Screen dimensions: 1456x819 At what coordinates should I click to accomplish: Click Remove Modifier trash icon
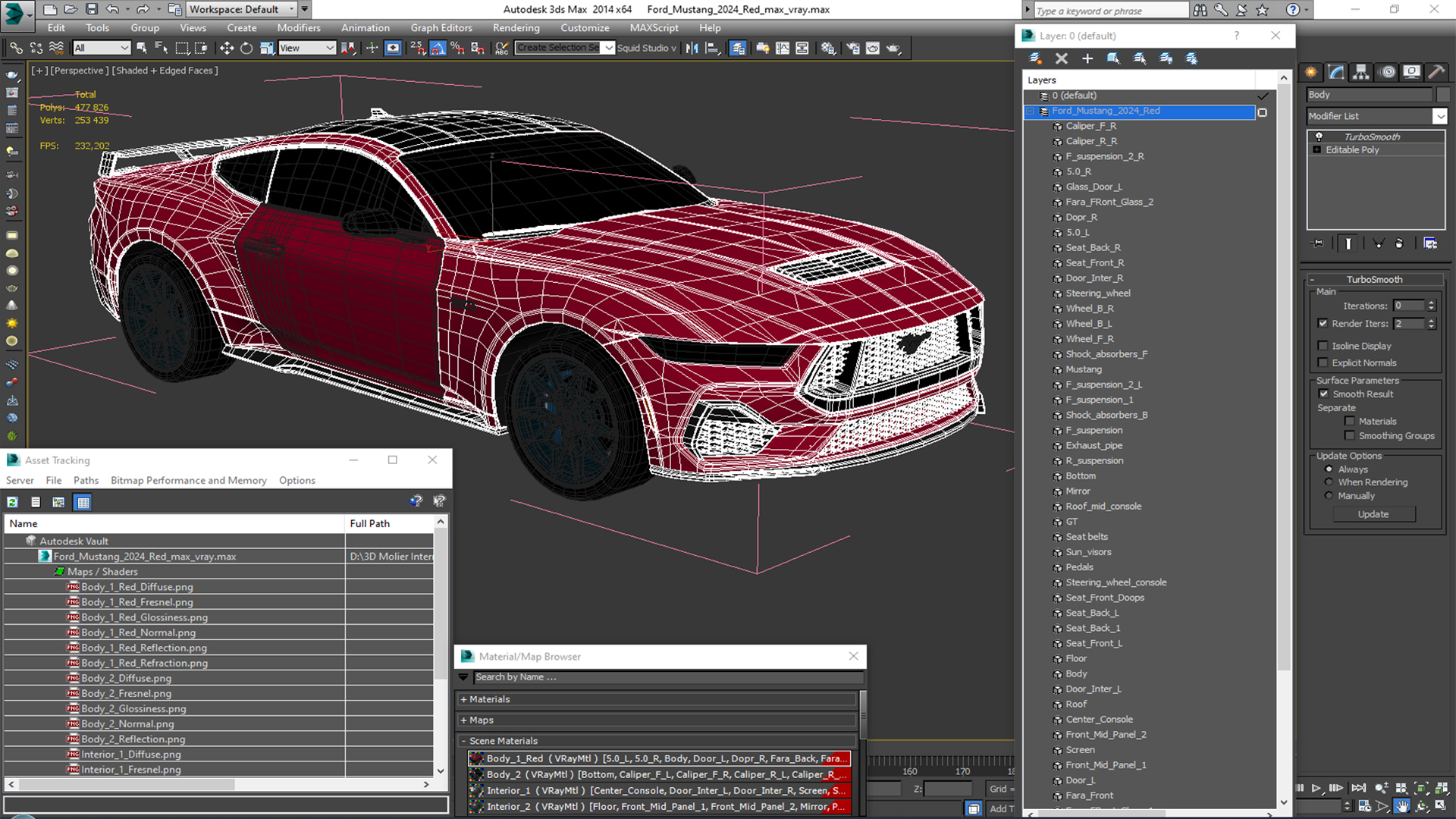1399,243
